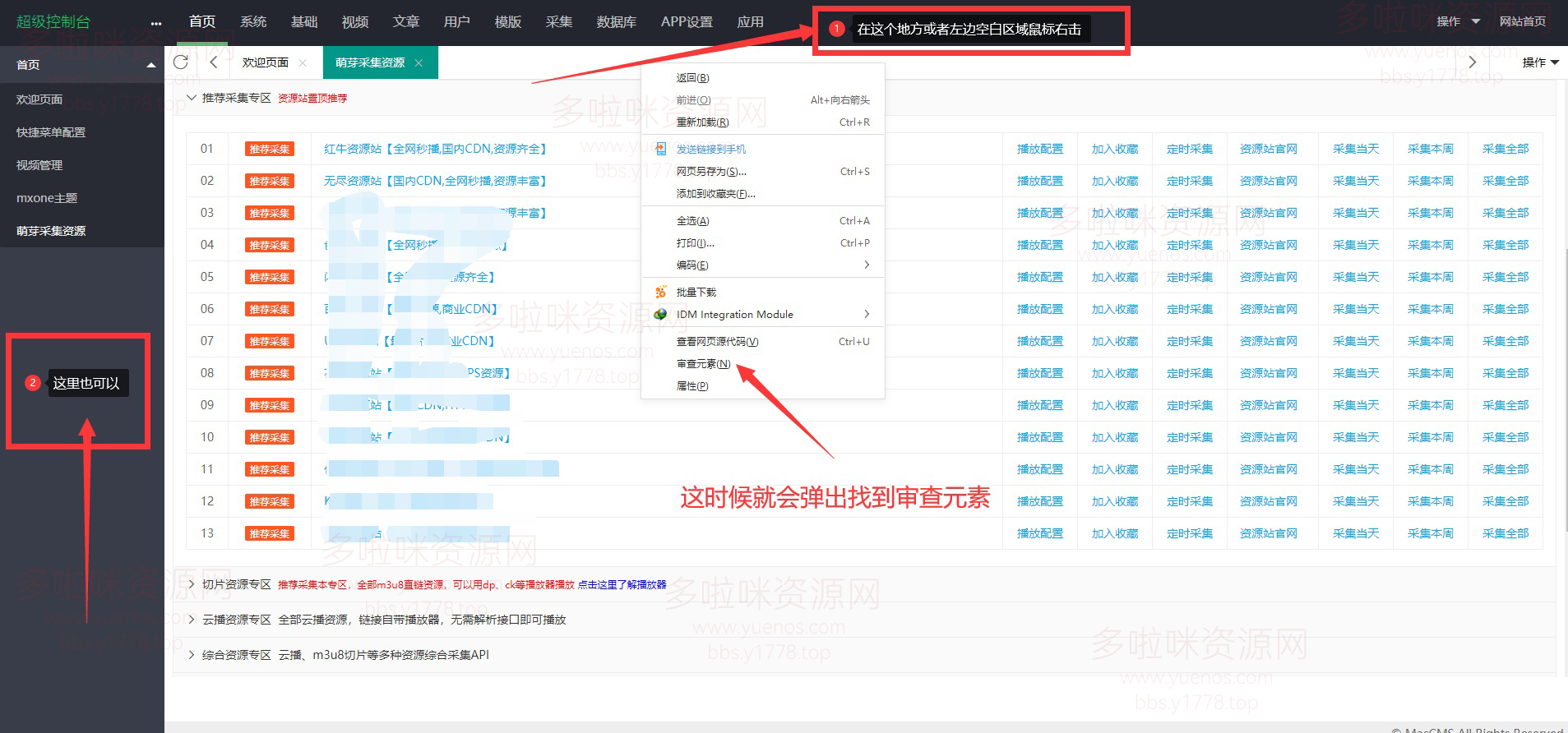This screenshot has width=1568, height=733.
Task: Collapse the 推荐采集专区 section
Action: click(192, 98)
